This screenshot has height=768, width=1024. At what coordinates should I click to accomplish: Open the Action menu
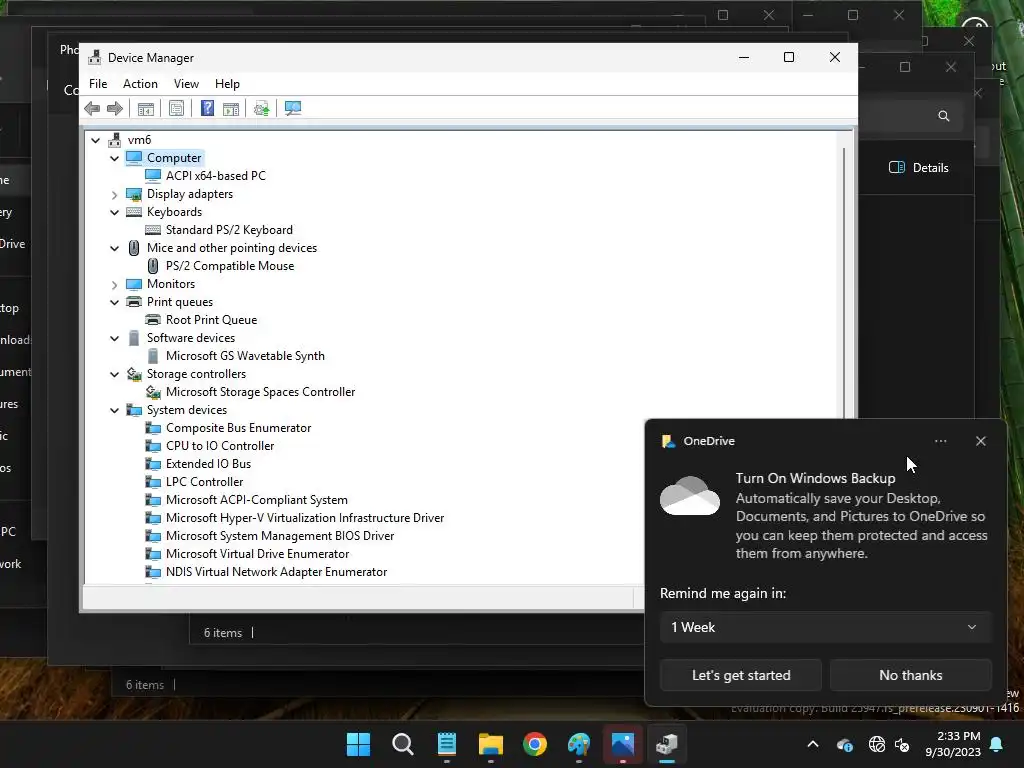pyautogui.click(x=140, y=84)
